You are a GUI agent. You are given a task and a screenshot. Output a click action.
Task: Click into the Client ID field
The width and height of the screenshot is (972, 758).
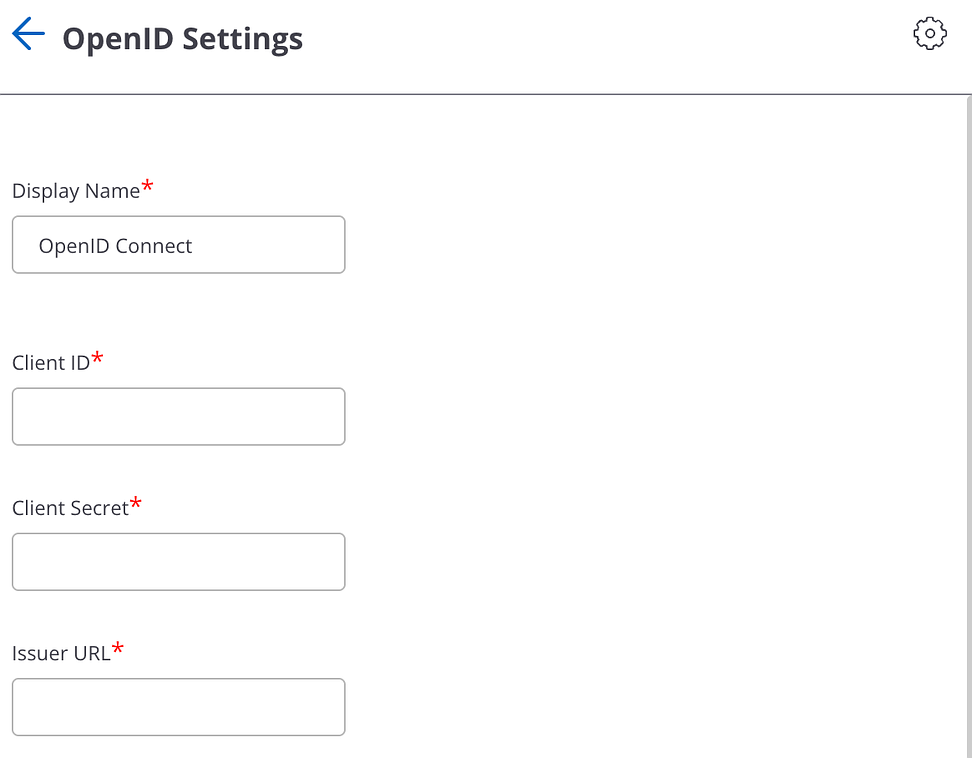[178, 417]
